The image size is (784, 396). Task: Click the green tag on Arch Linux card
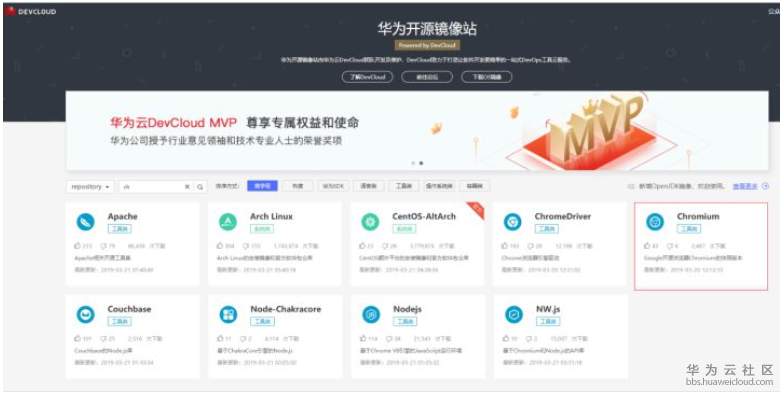click(x=262, y=229)
